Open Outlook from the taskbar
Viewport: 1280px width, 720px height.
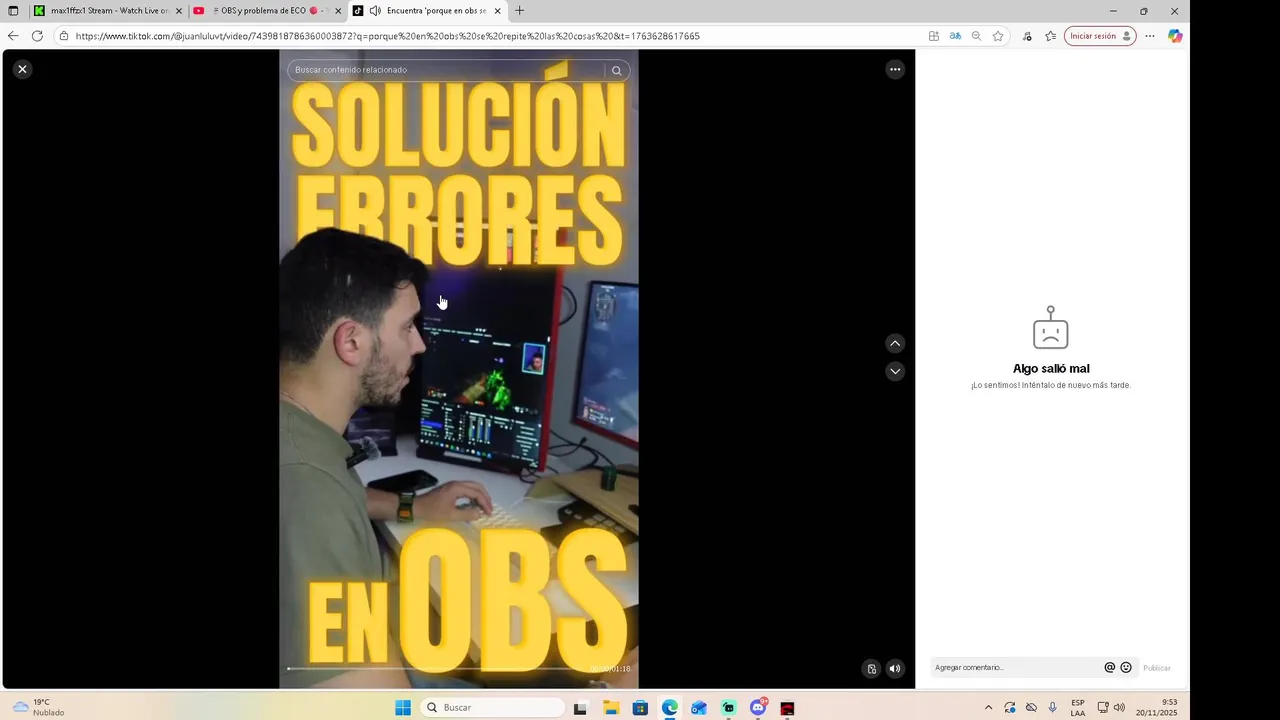click(x=699, y=708)
